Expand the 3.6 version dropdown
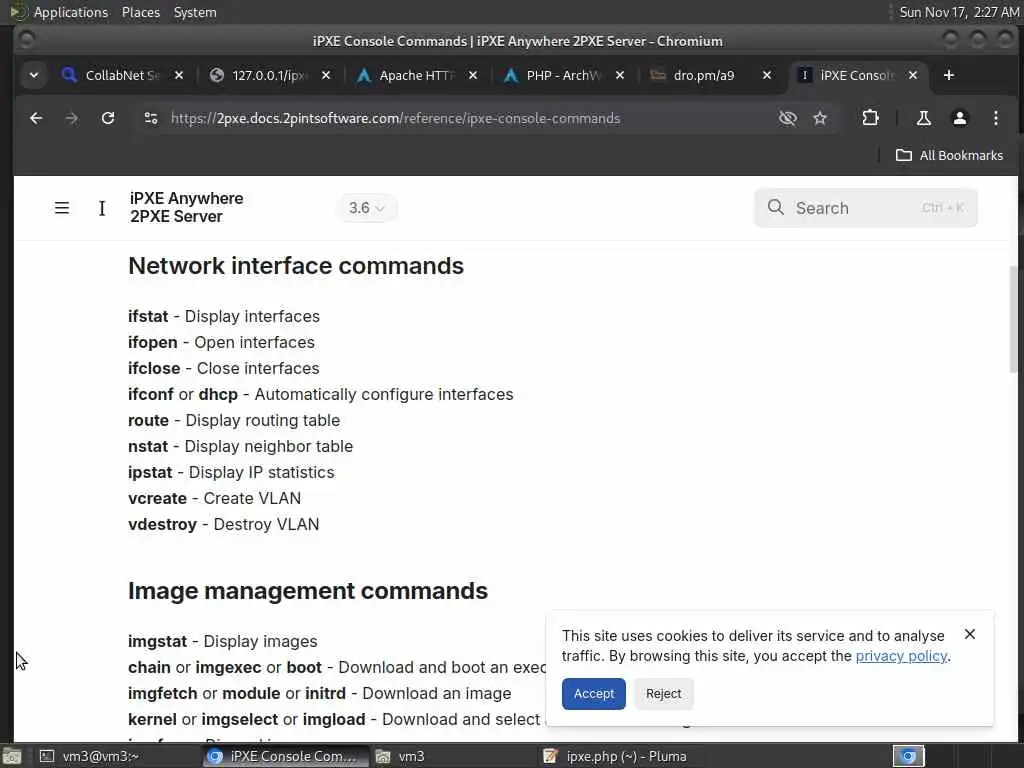 click(366, 208)
